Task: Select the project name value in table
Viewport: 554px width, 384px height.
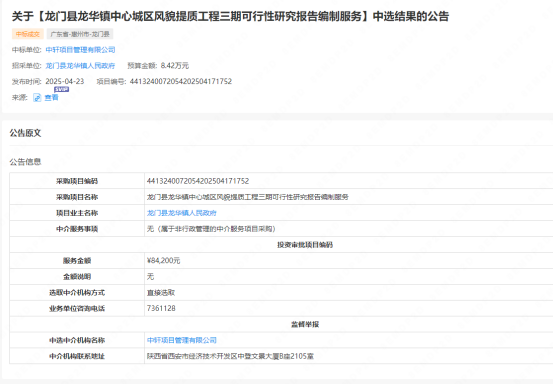Action: (x=248, y=197)
